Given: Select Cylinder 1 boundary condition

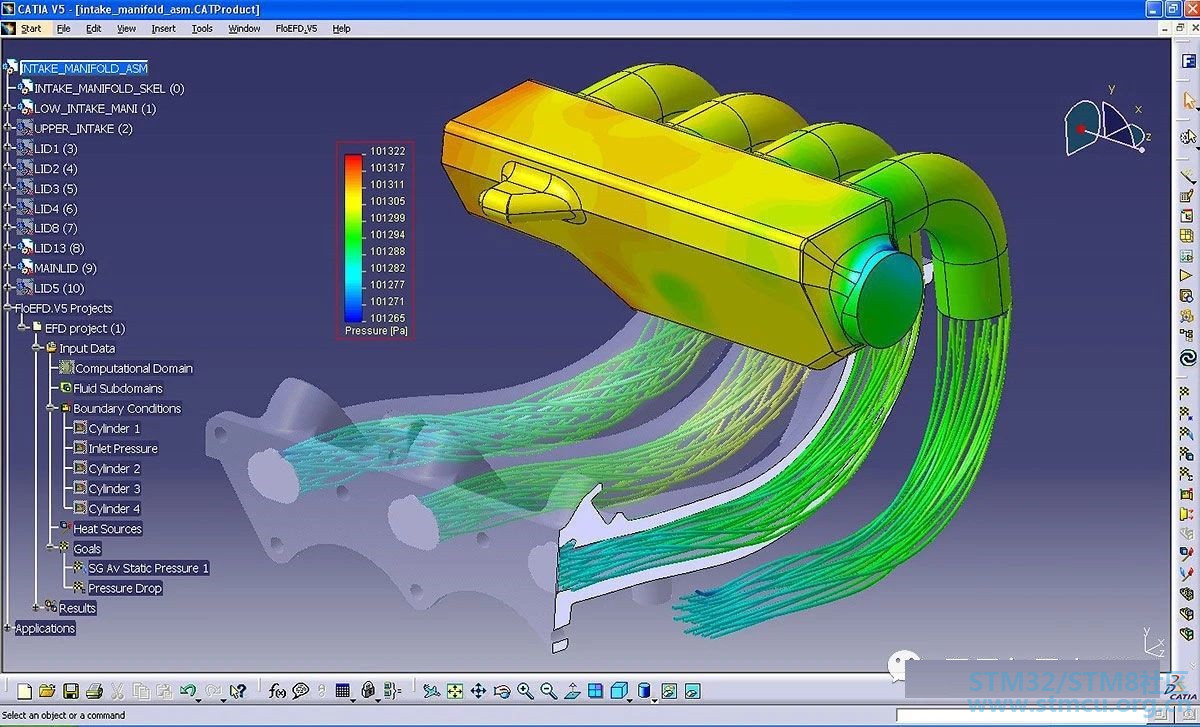Looking at the screenshot, I should coord(114,428).
